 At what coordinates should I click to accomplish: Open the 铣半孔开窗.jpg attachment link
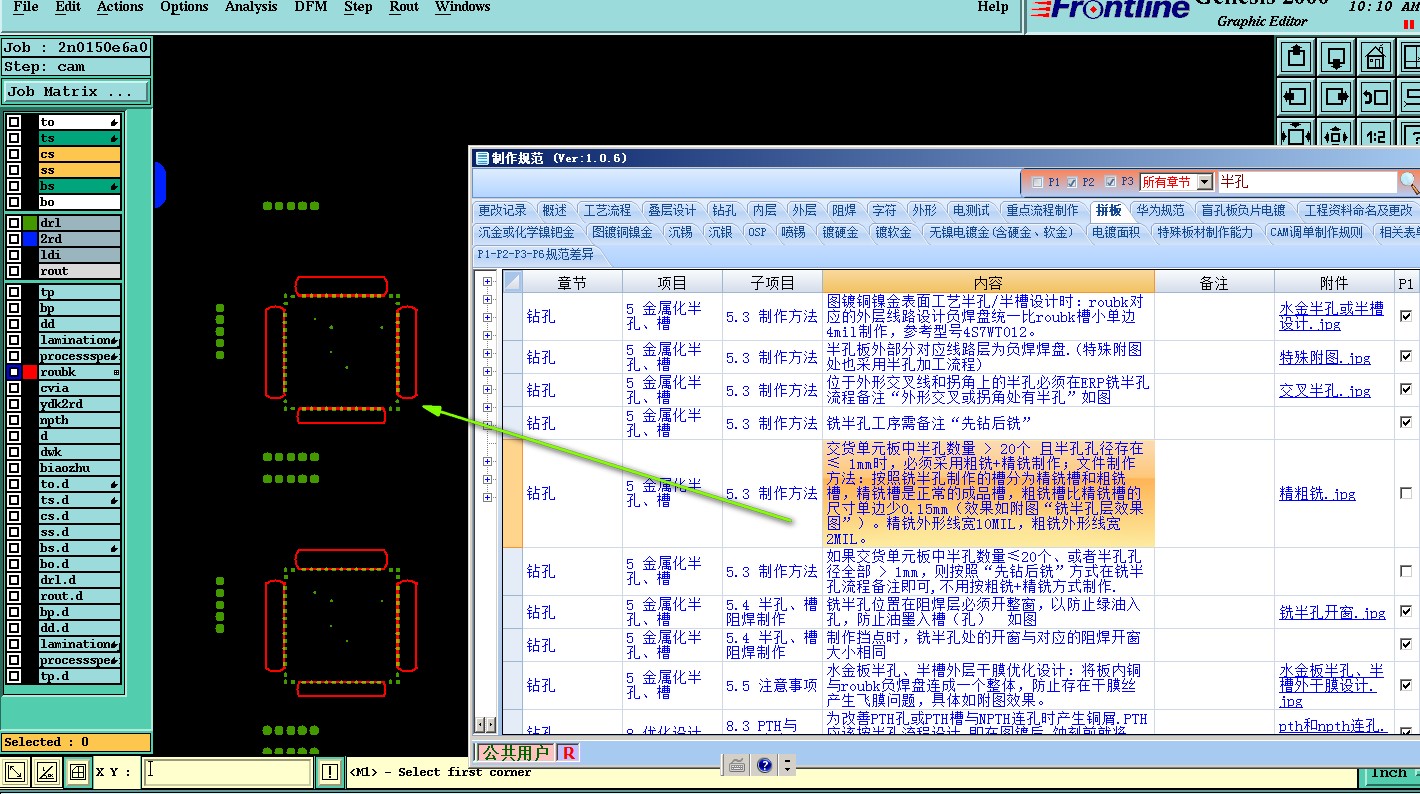tap(1333, 613)
